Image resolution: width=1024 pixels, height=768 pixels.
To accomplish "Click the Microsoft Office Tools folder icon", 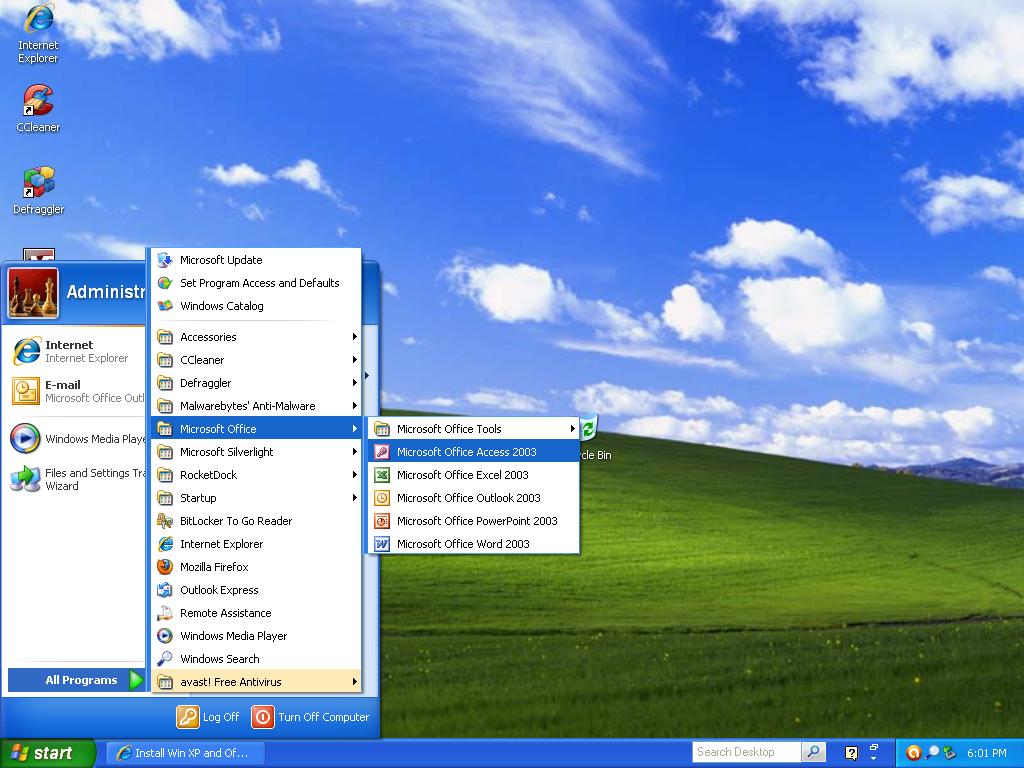I will 382,429.
